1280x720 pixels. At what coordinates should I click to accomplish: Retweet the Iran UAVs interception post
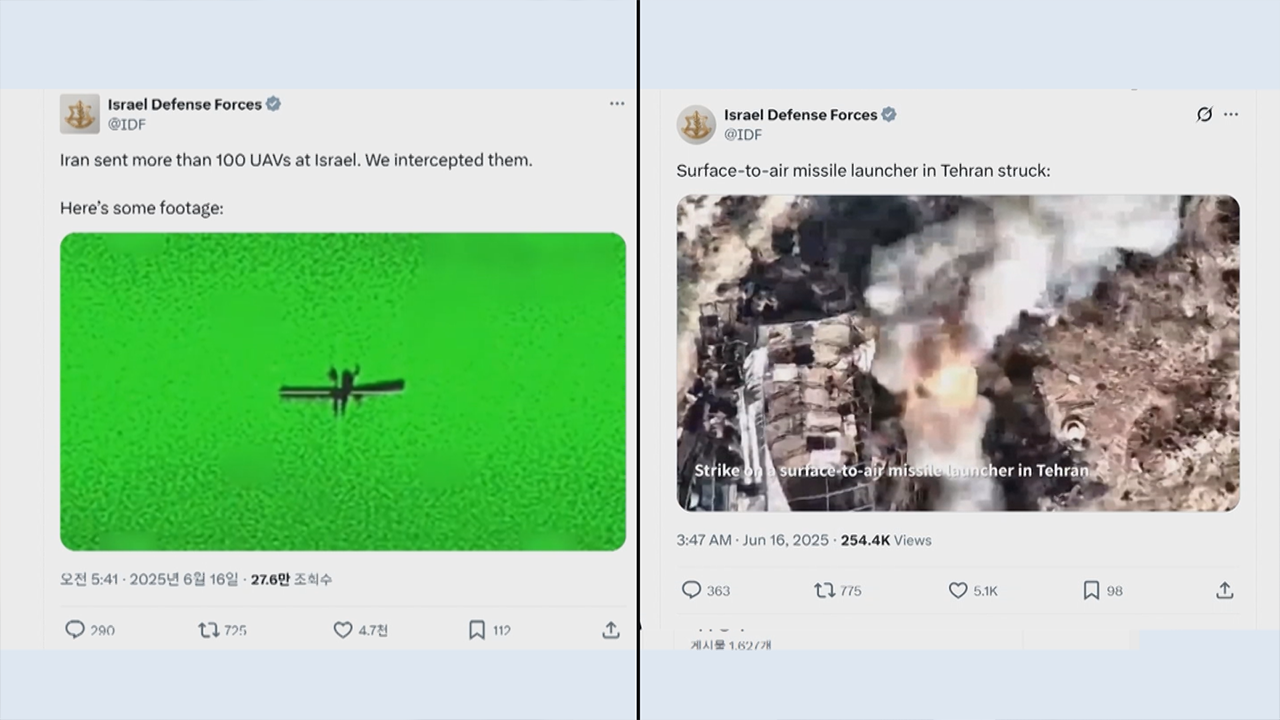(209, 630)
